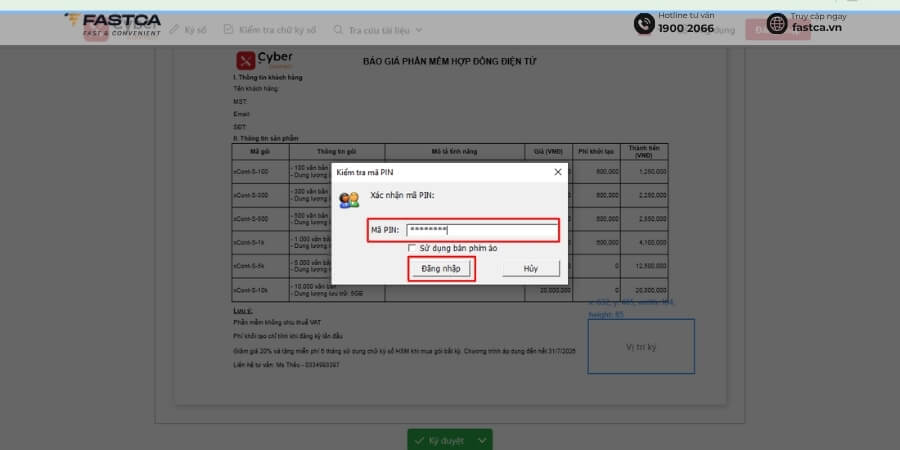Click the Đăng nhập button
This screenshot has height=450, width=900.
[x=441, y=268]
